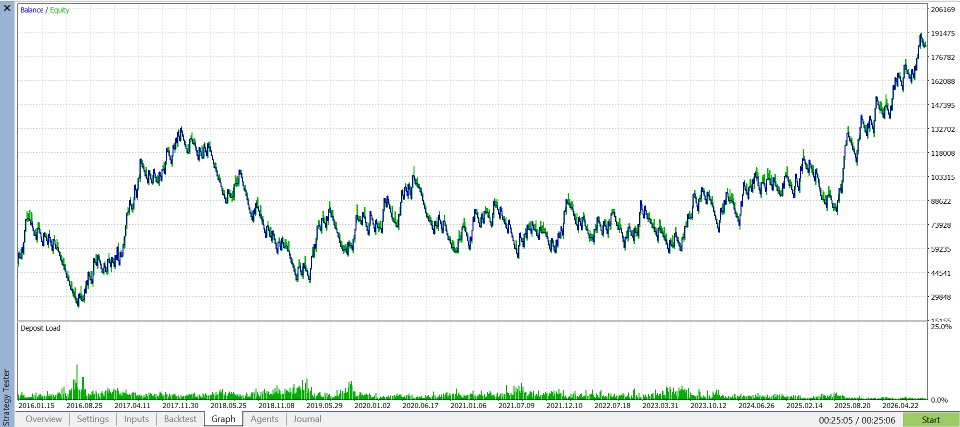Open the Overview tab
Image resolution: width=960 pixels, height=427 pixels.
click(x=43, y=419)
